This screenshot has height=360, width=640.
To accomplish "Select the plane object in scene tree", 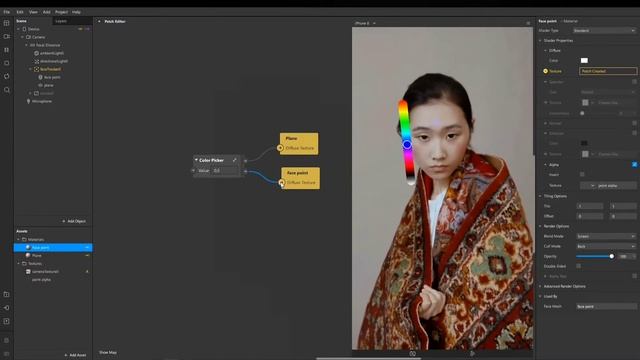I will click(x=49, y=85).
